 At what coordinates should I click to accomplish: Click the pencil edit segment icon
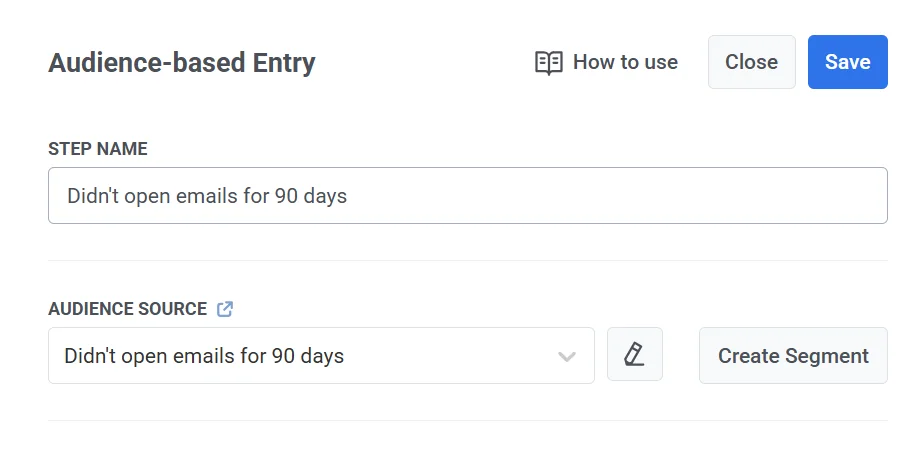pyautogui.click(x=634, y=354)
